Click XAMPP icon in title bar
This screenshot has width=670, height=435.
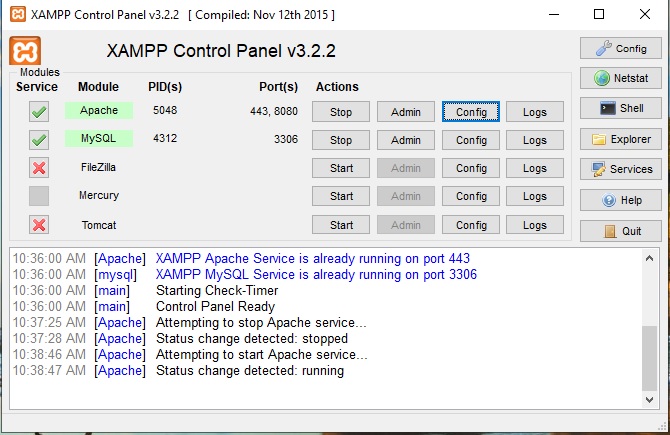pos(18,14)
